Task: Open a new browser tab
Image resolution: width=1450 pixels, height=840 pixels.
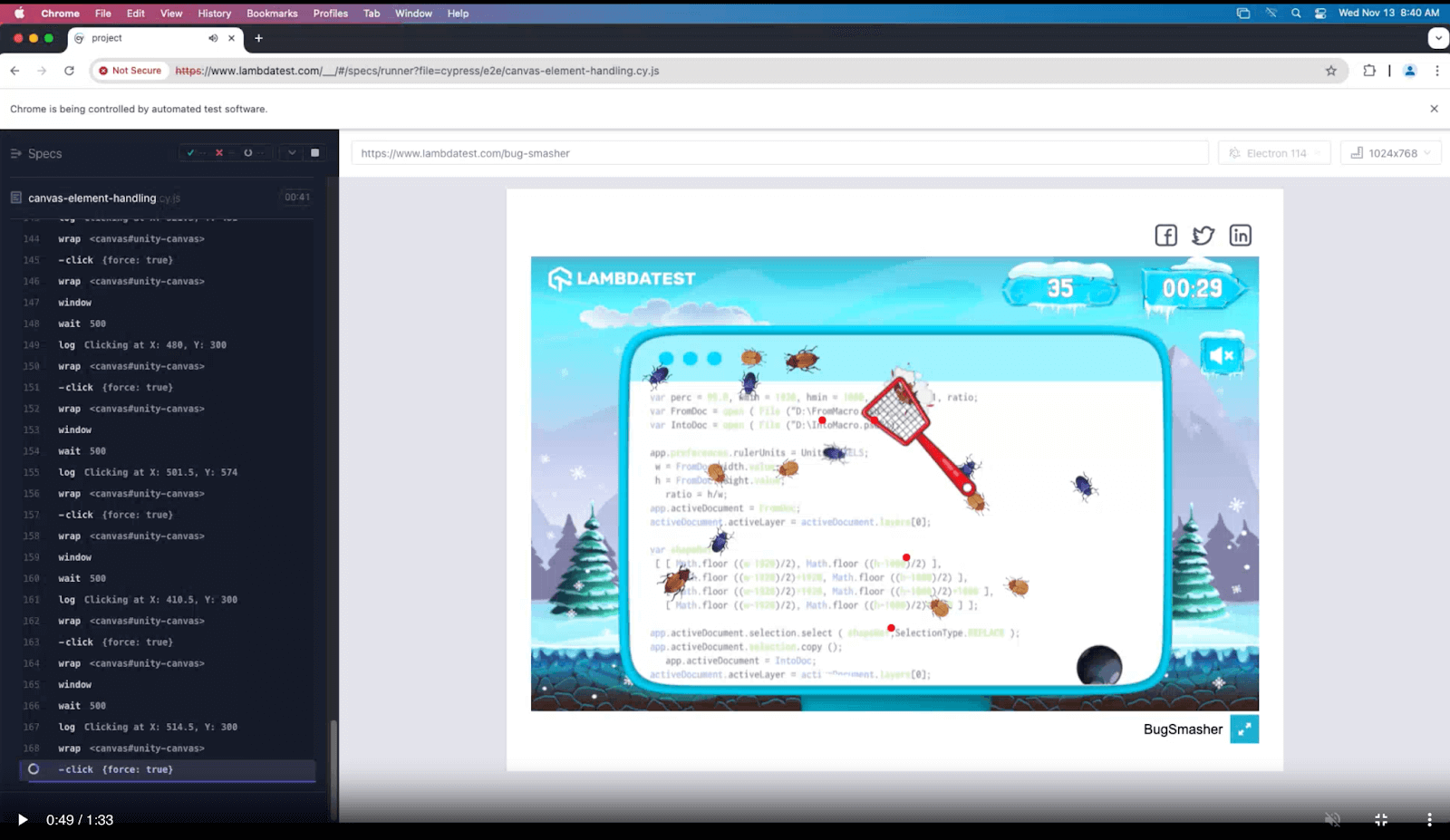Action: click(258, 38)
